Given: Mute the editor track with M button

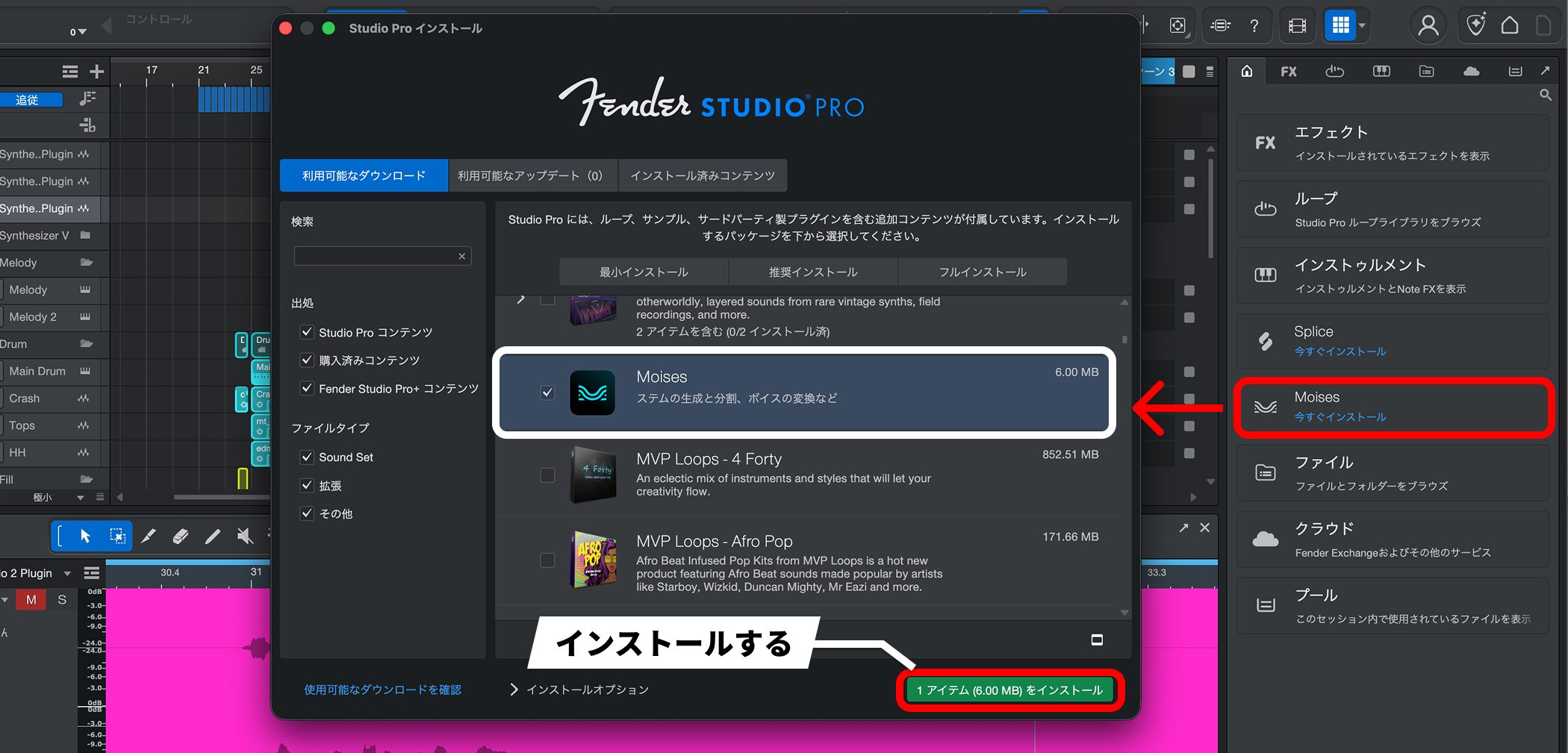Looking at the screenshot, I should [x=31, y=599].
